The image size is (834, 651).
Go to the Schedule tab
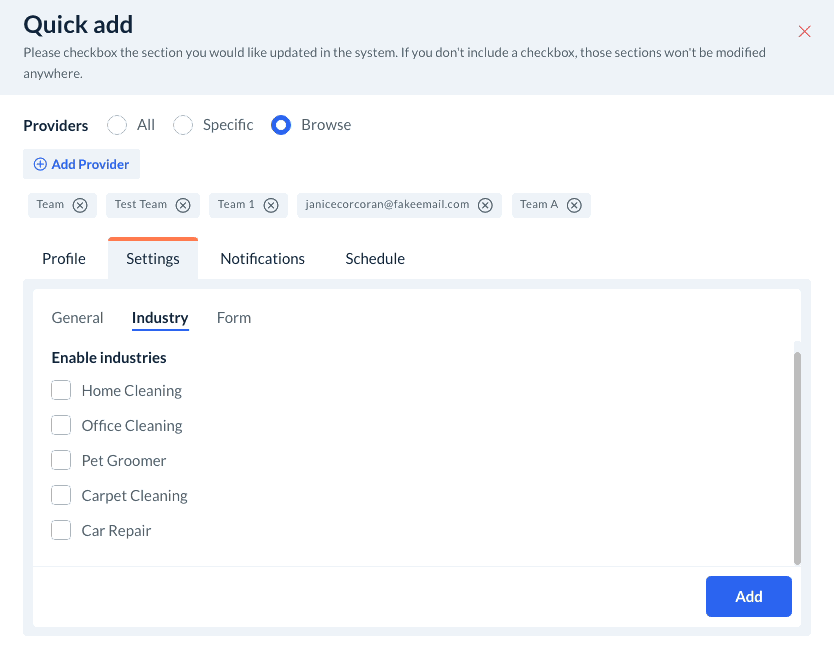point(375,258)
